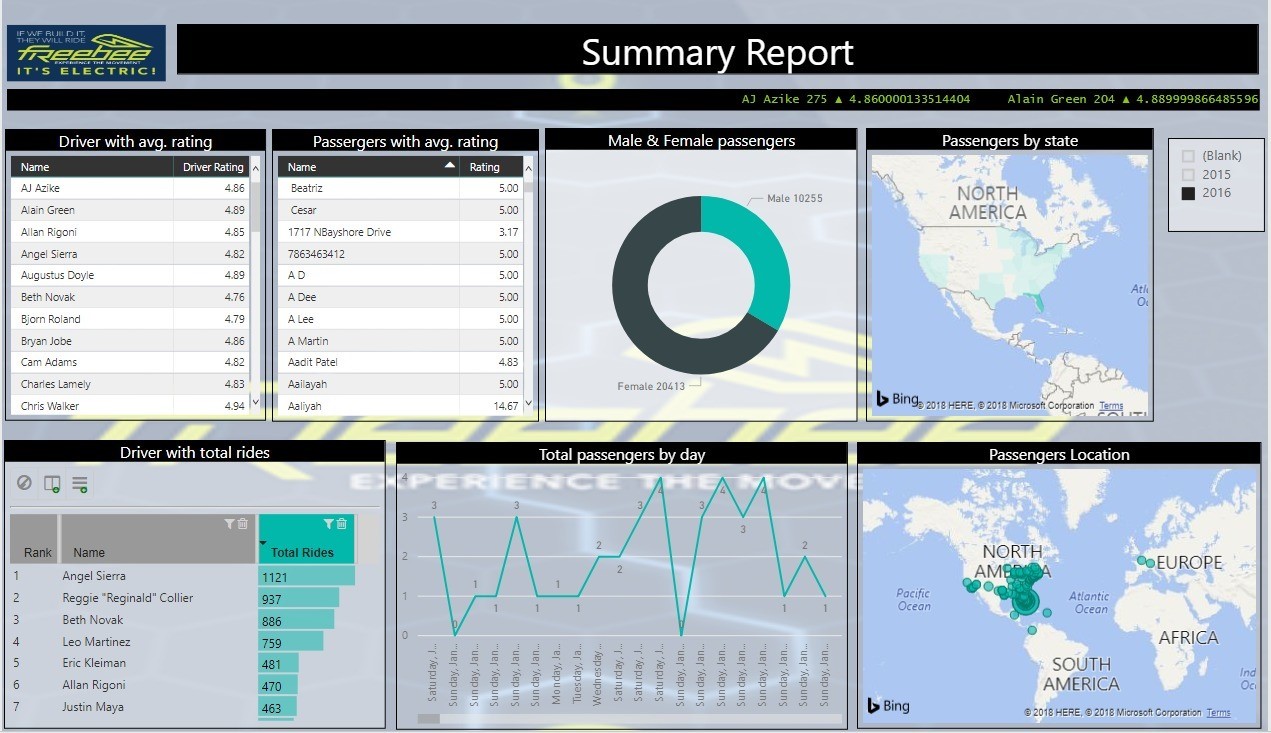Enable the 2015 year filter
This screenshot has height=733, width=1271.
[x=1188, y=175]
